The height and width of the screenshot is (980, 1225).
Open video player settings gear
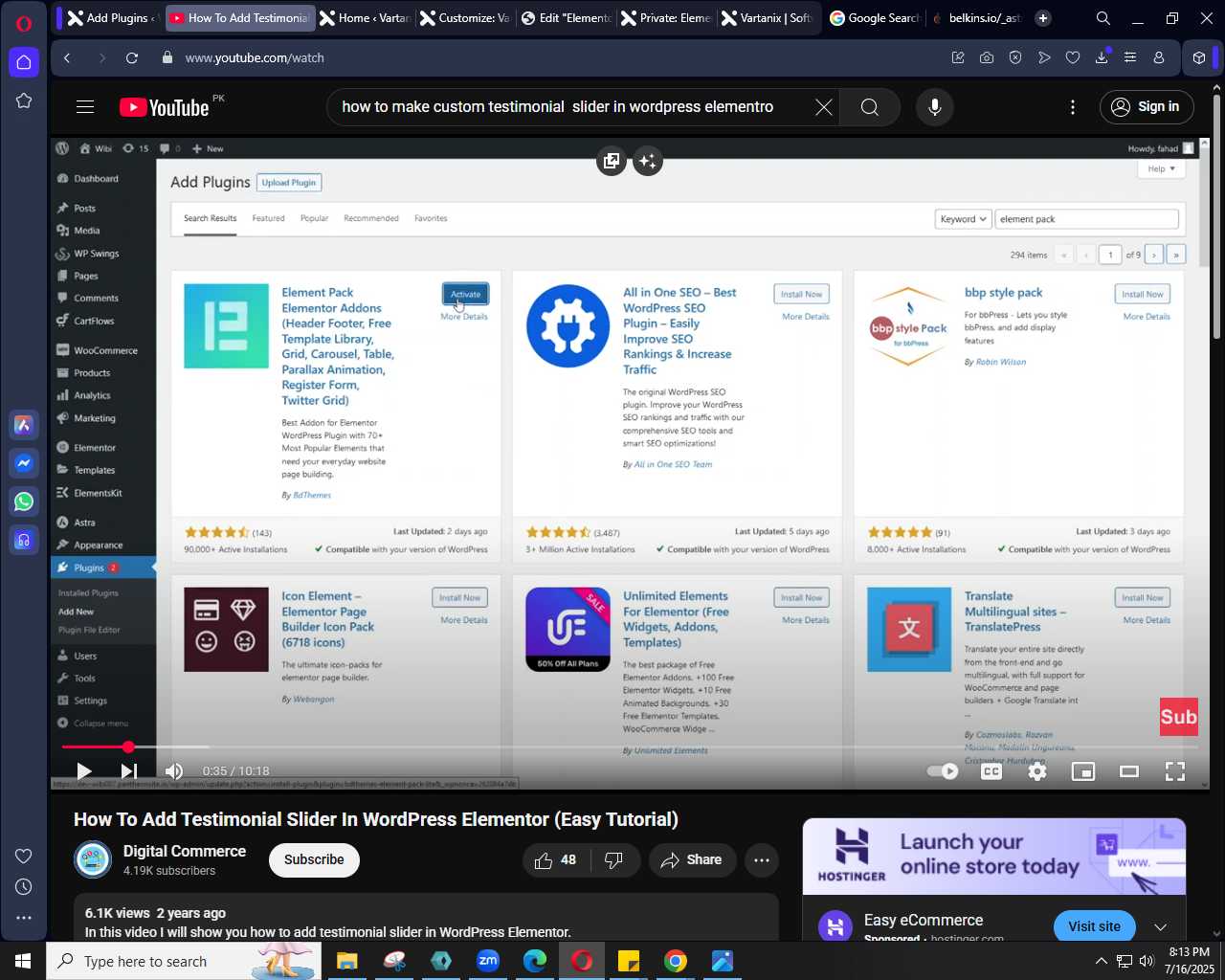1037,771
